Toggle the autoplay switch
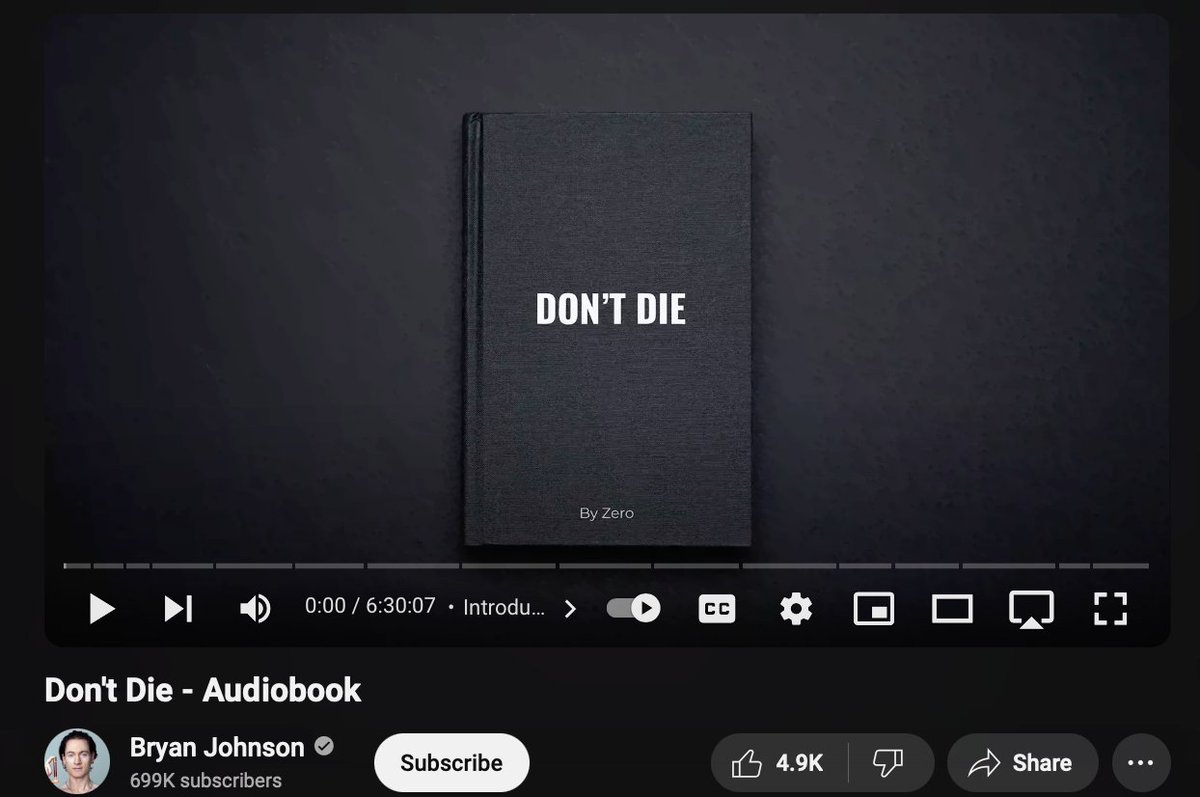The height and width of the screenshot is (797, 1200). point(634,608)
